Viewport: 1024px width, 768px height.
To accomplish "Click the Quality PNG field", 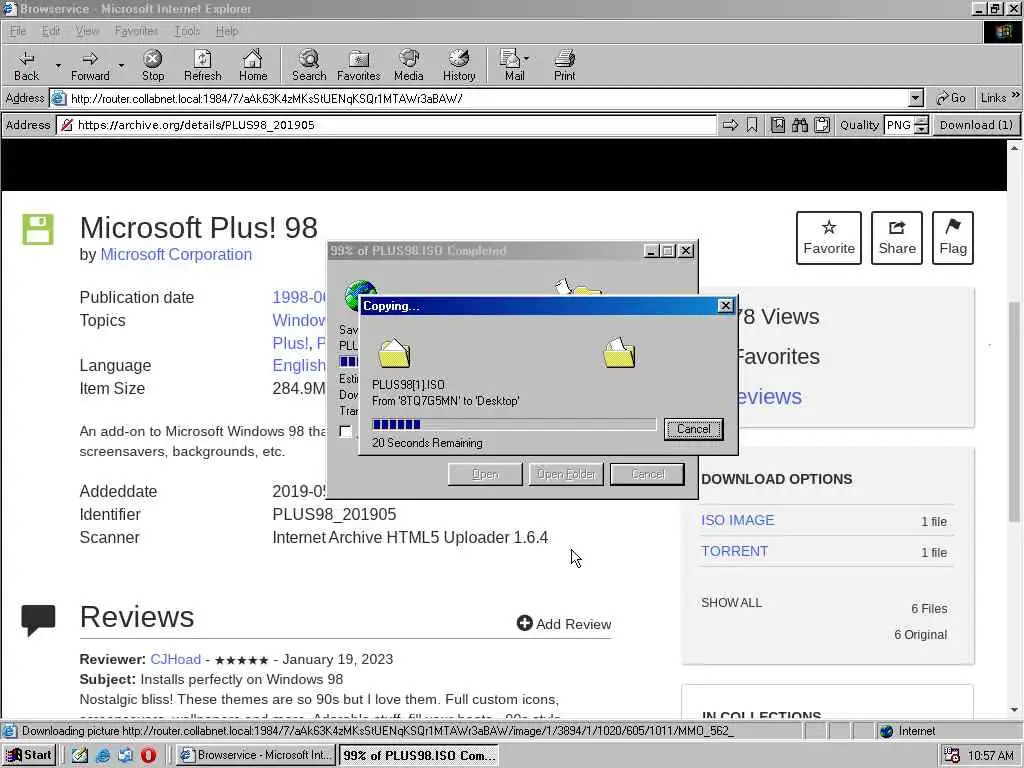I will [x=899, y=125].
